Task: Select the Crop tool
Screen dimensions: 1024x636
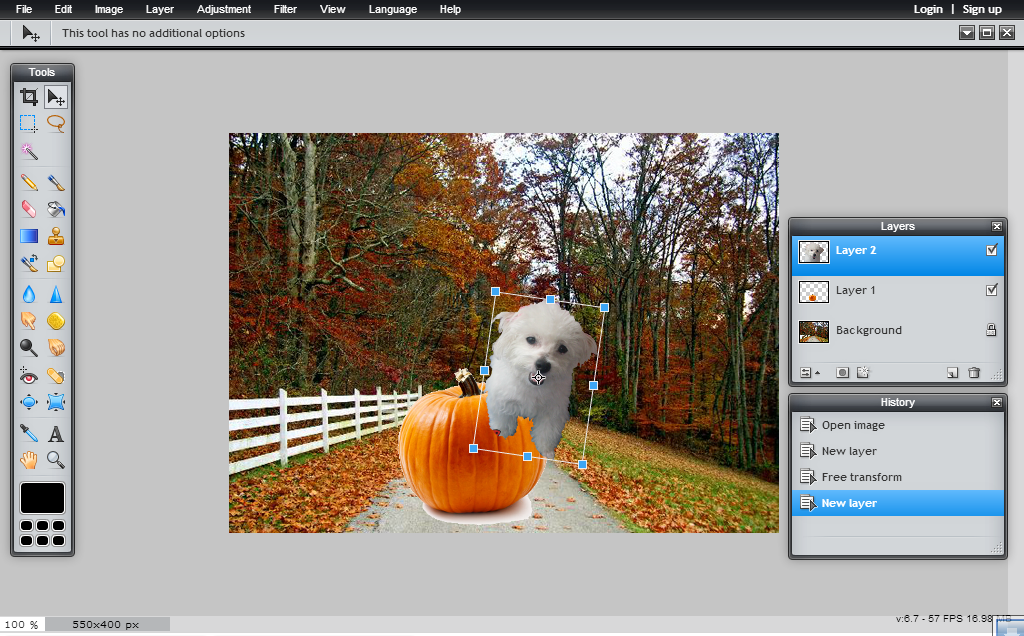Action: pyautogui.click(x=29, y=97)
